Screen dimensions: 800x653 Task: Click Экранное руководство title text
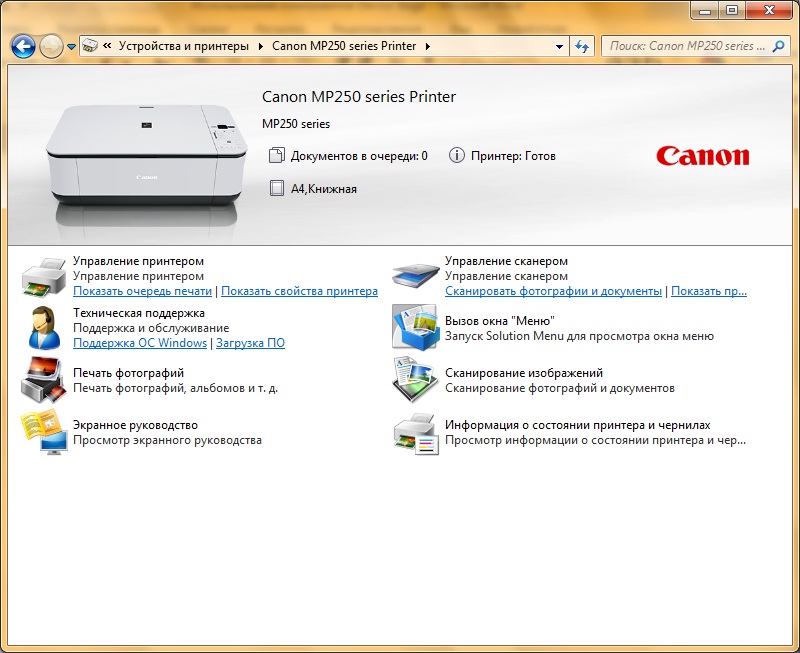[x=135, y=425]
